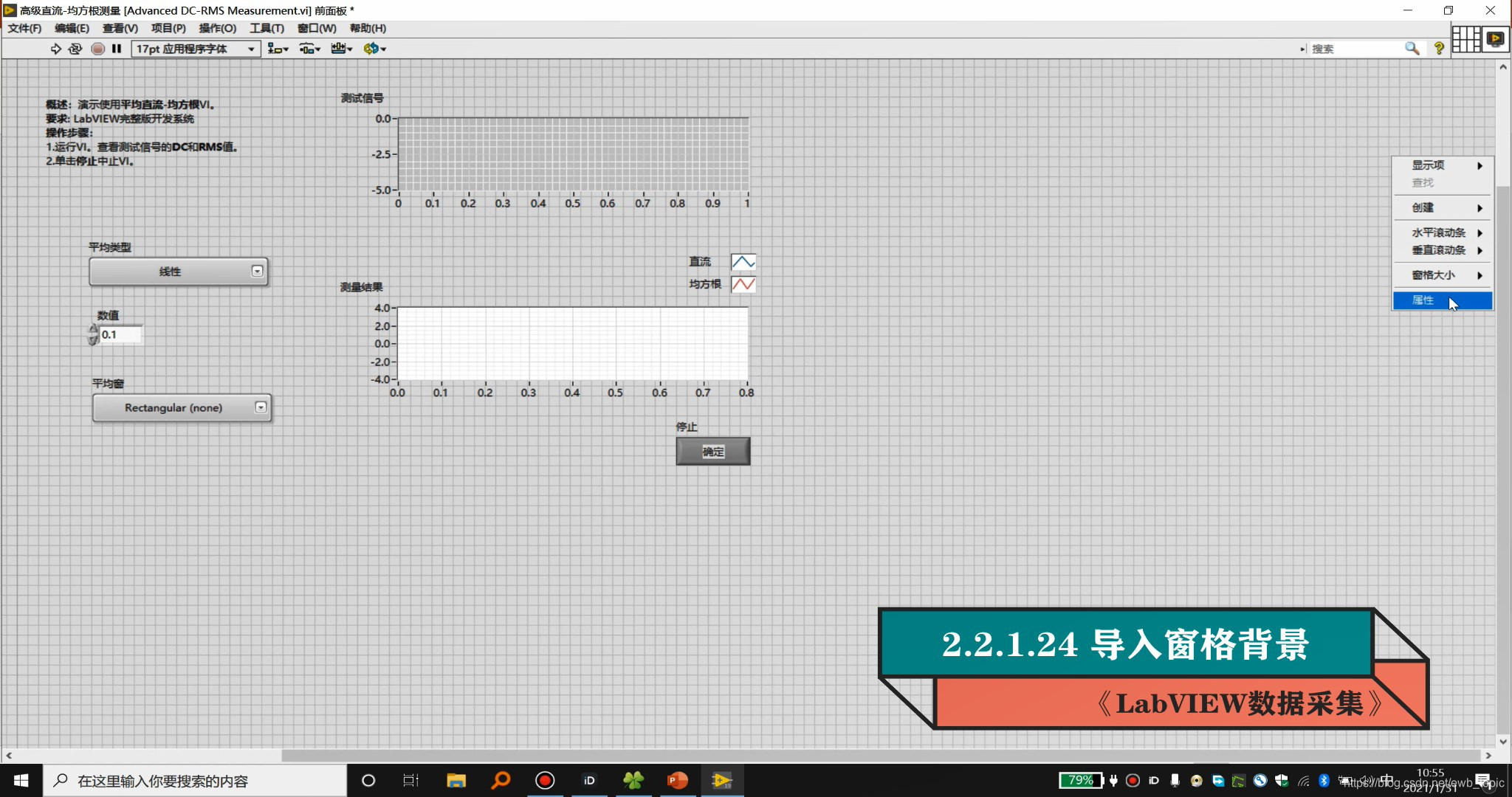This screenshot has width=1512, height=797.
Task: Decrement the 数值 control down arrow
Action: pos(93,339)
